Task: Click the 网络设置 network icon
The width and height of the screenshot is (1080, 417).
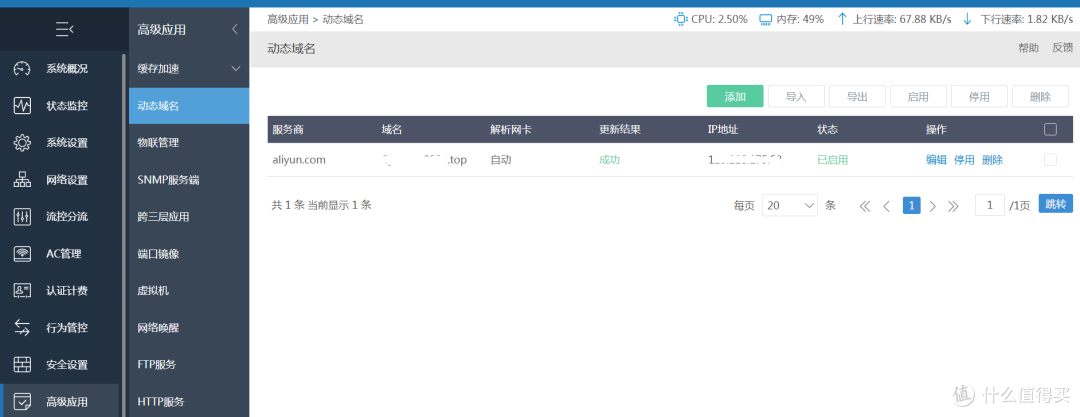Action: click(x=22, y=180)
